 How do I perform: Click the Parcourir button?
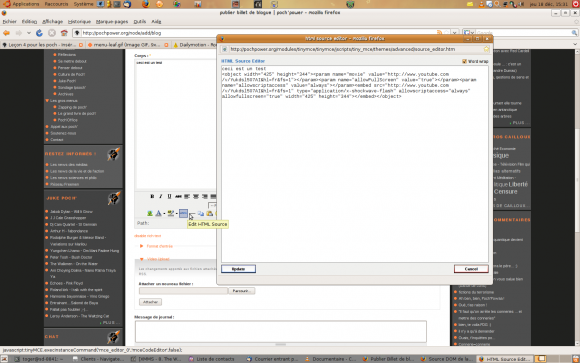pyautogui.click(x=242, y=291)
